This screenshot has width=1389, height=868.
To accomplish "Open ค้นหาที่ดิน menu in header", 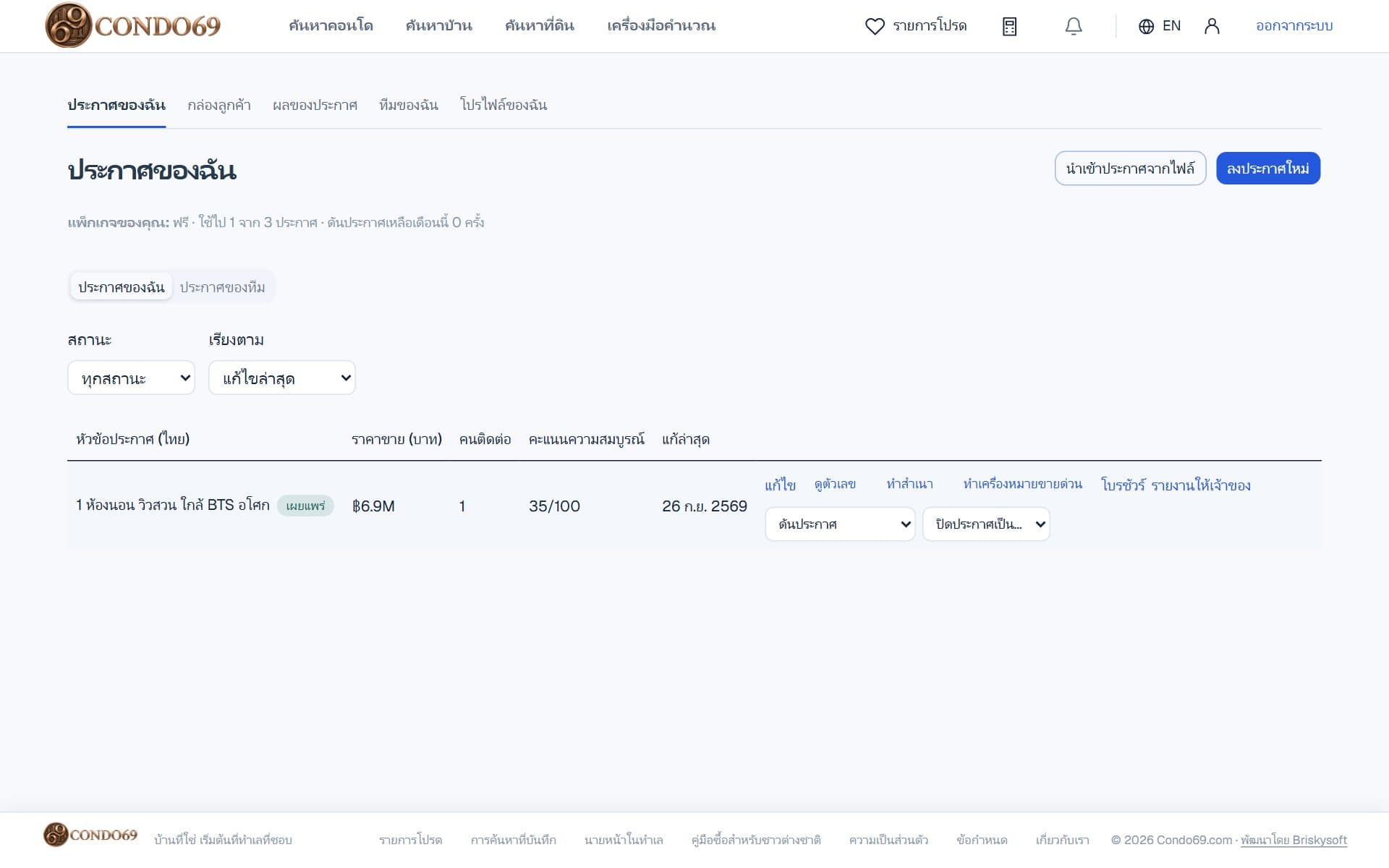I will pyautogui.click(x=540, y=26).
